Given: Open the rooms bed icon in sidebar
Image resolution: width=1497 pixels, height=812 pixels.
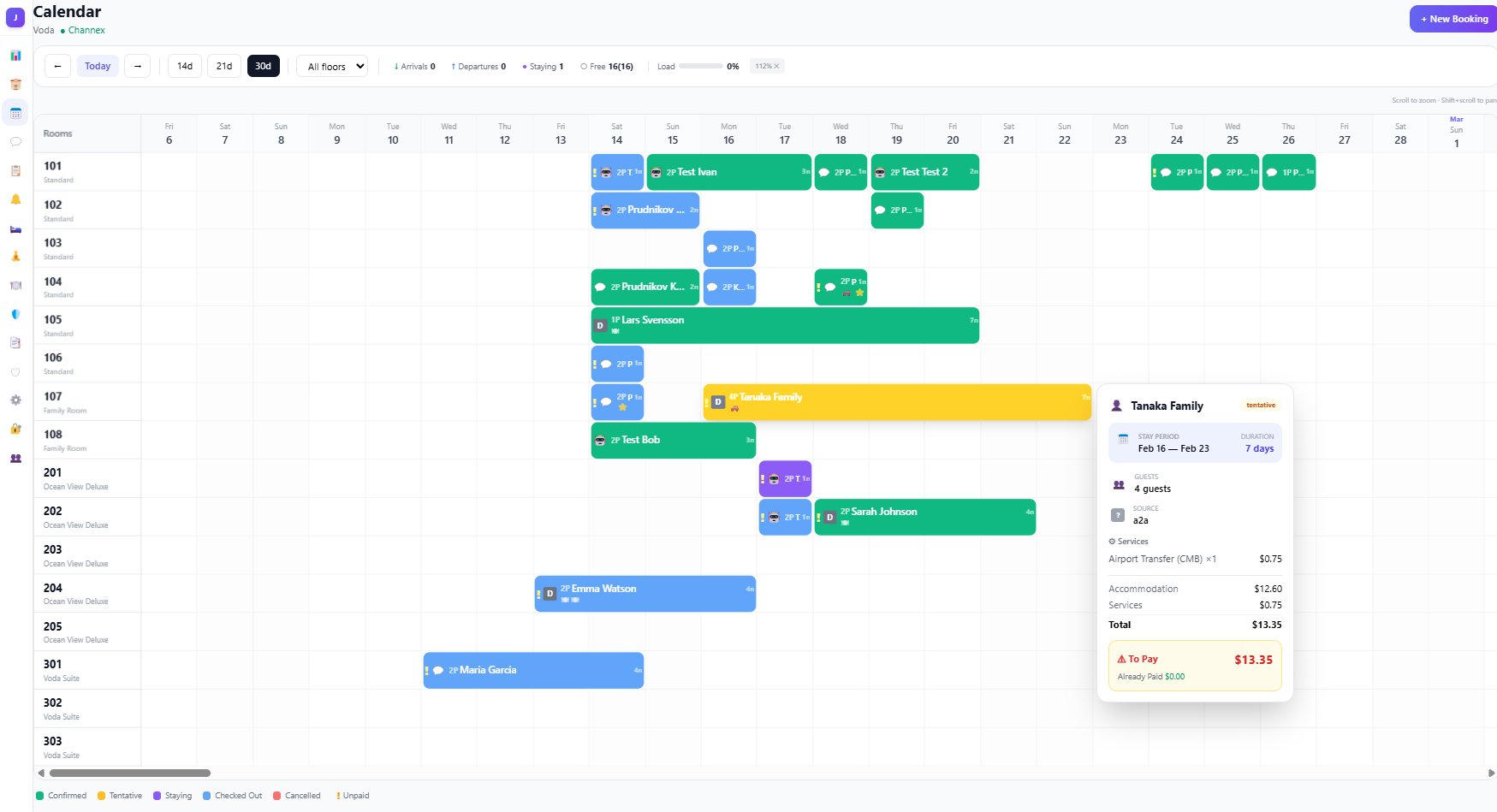Looking at the screenshot, I should coord(15,228).
